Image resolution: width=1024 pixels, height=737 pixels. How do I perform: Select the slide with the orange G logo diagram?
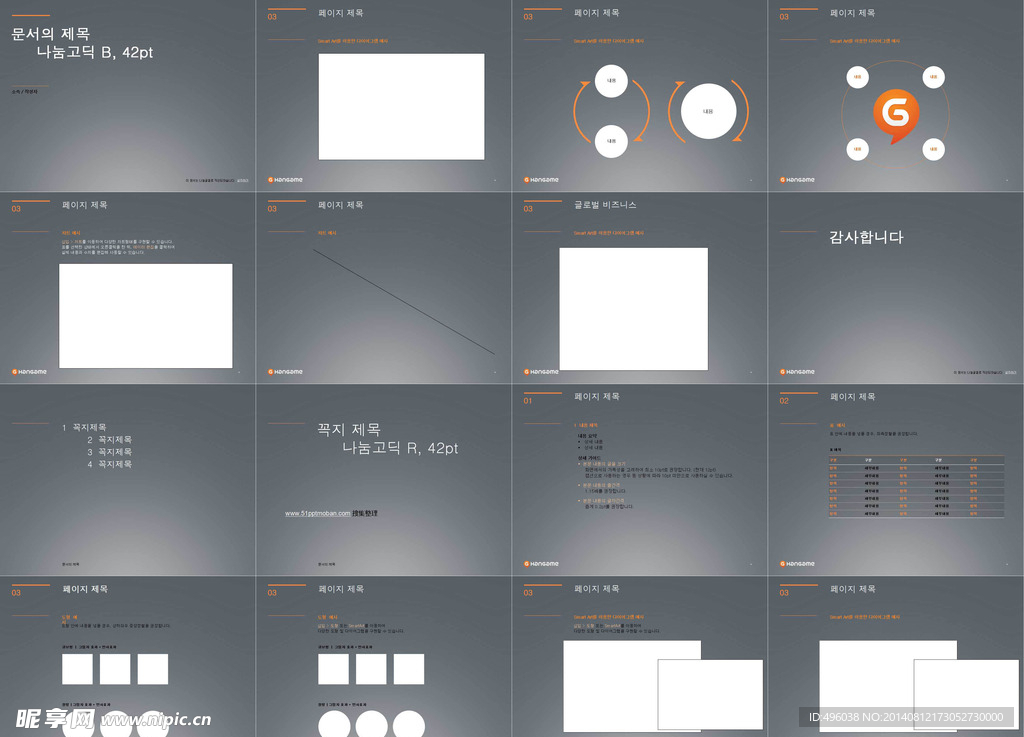(x=896, y=95)
